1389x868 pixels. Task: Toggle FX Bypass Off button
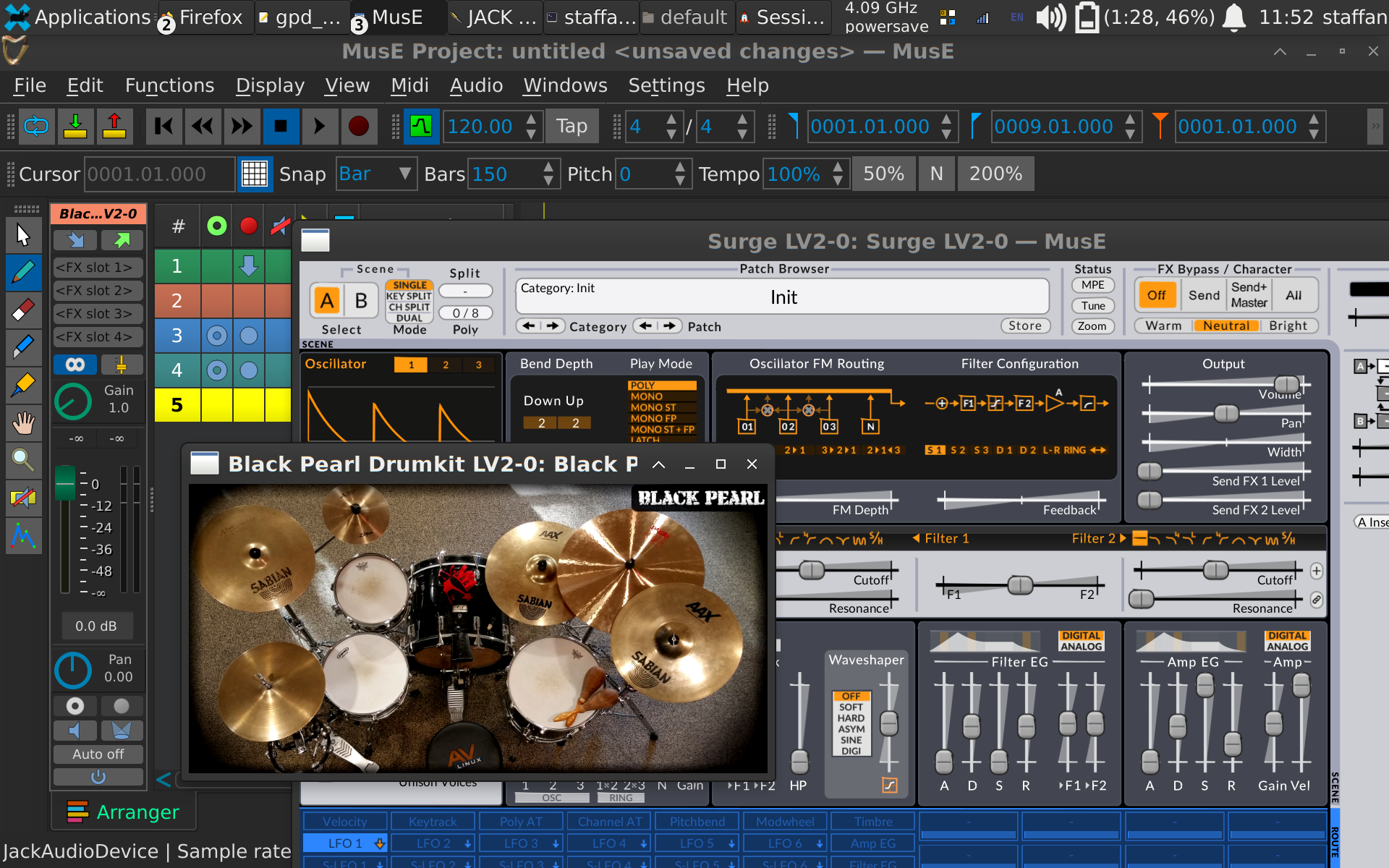pos(1156,295)
